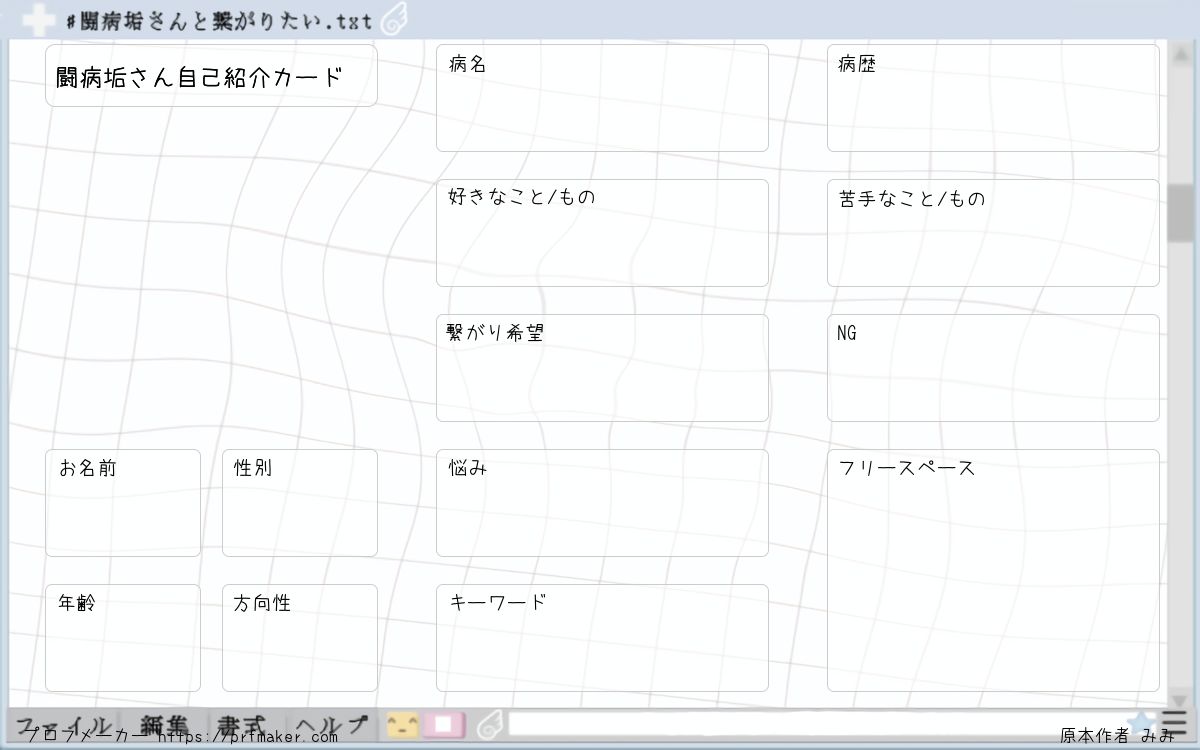This screenshot has height=750, width=1200.
Task: Click the 方向性 box
Action: tap(300, 638)
